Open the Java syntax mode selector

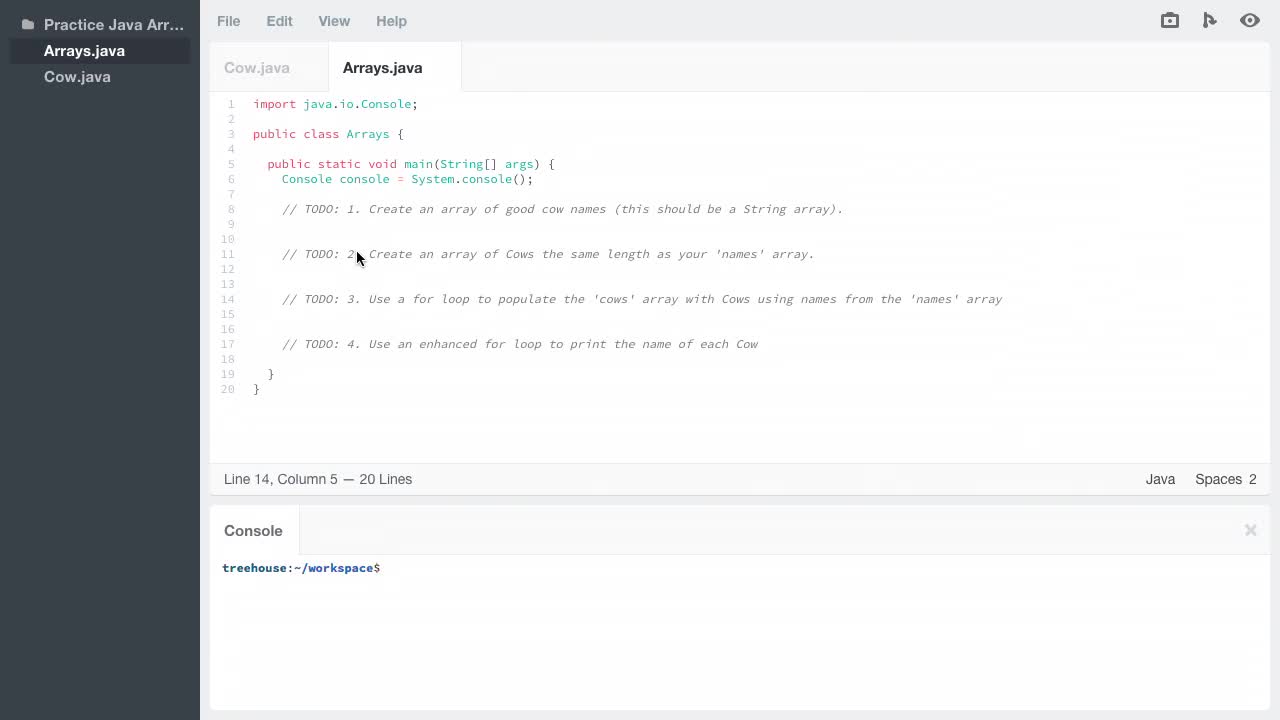click(1160, 479)
